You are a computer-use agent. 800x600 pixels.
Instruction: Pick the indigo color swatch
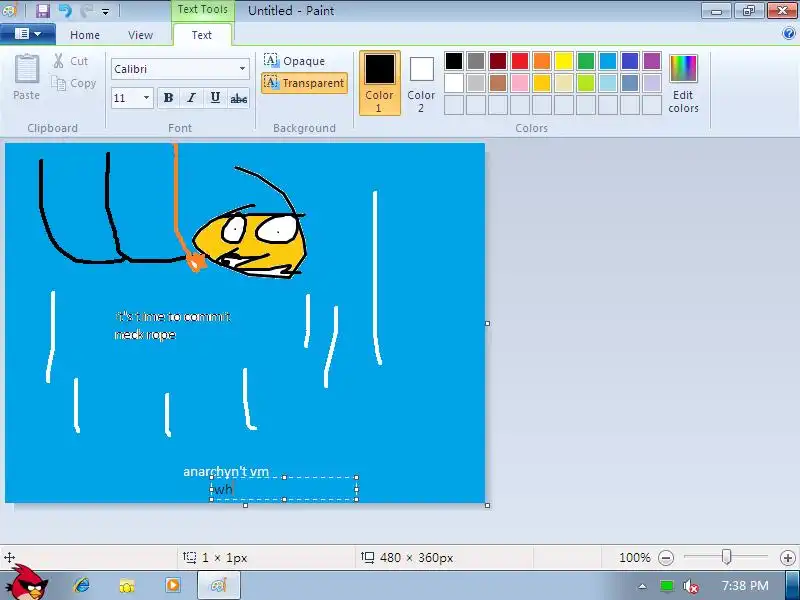pos(630,61)
